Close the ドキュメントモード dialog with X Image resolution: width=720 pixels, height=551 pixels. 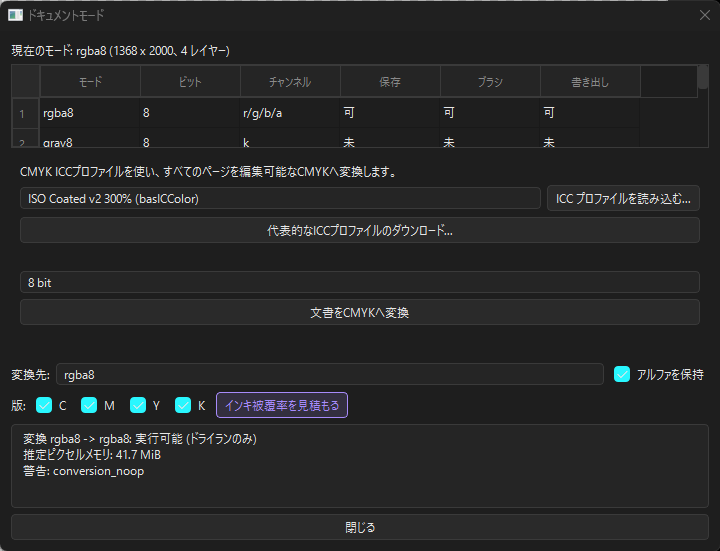pos(705,15)
